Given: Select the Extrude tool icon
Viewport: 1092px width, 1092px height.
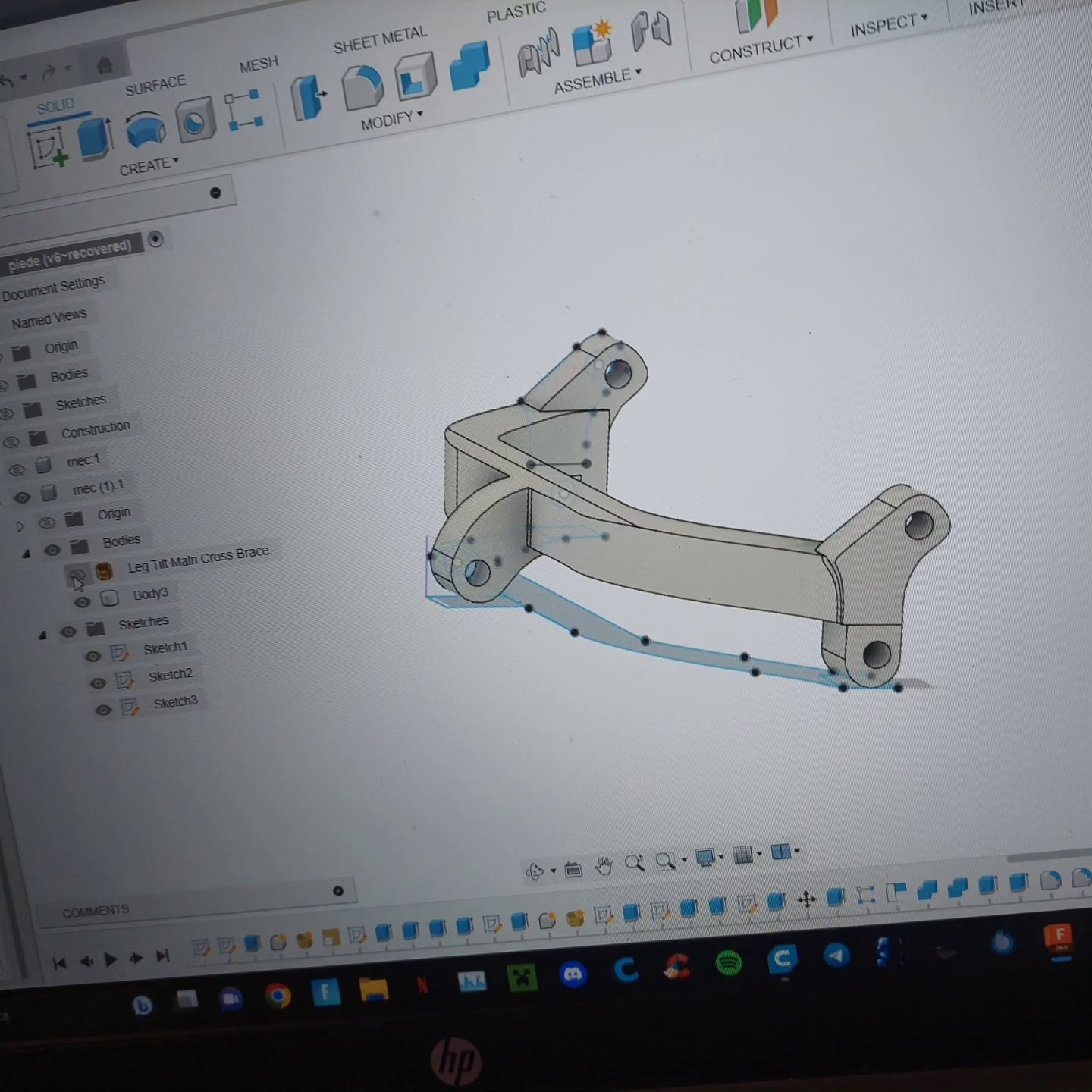Looking at the screenshot, I should 95,138.
